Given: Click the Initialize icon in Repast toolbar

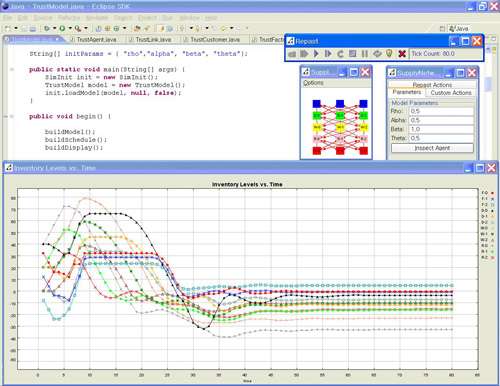Looking at the screenshot, I should (340, 54).
